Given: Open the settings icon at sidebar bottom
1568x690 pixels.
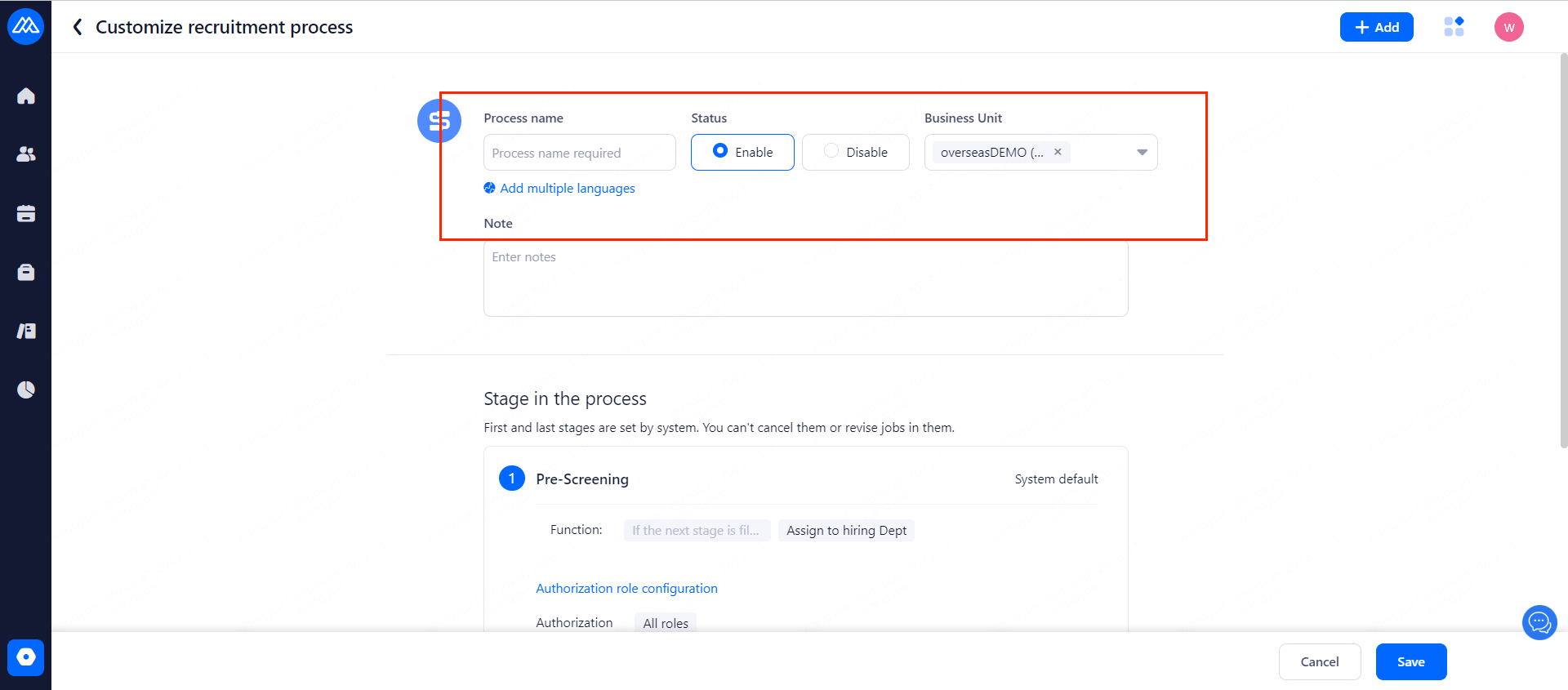Looking at the screenshot, I should click(26, 657).
